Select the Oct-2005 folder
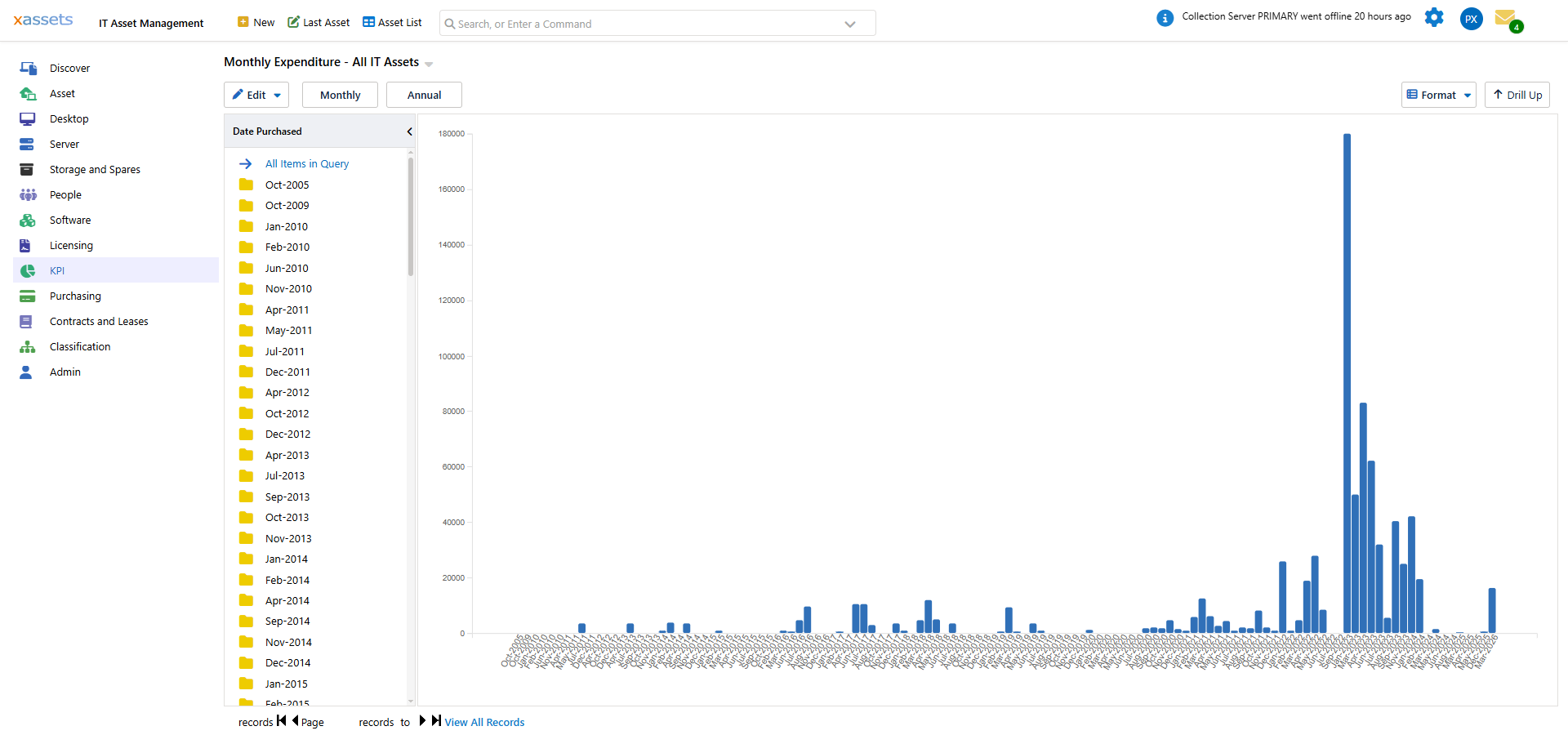This screenshot has width=1568, height=744. (x=287, y=185)
